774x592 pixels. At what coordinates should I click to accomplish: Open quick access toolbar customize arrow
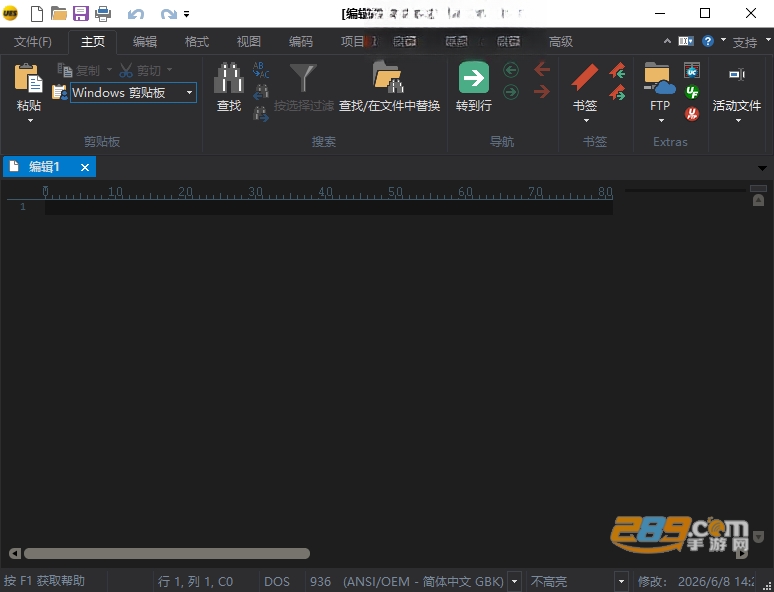click(187, 14)
